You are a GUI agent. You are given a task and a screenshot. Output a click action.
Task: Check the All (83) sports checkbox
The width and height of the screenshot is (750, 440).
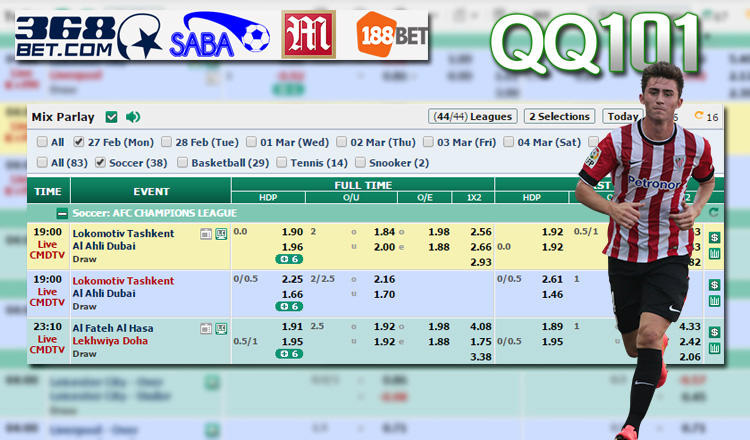click(x=42, y=163)
